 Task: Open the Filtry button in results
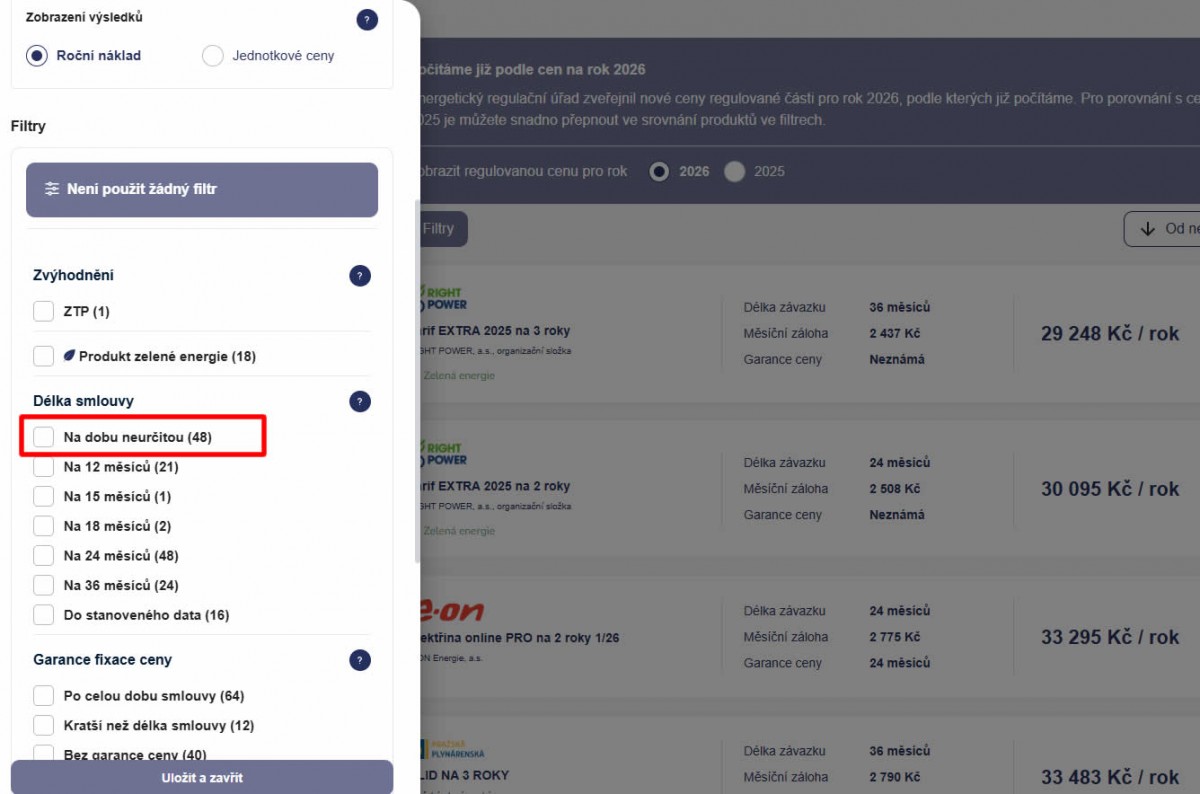[x=440, y=229]
